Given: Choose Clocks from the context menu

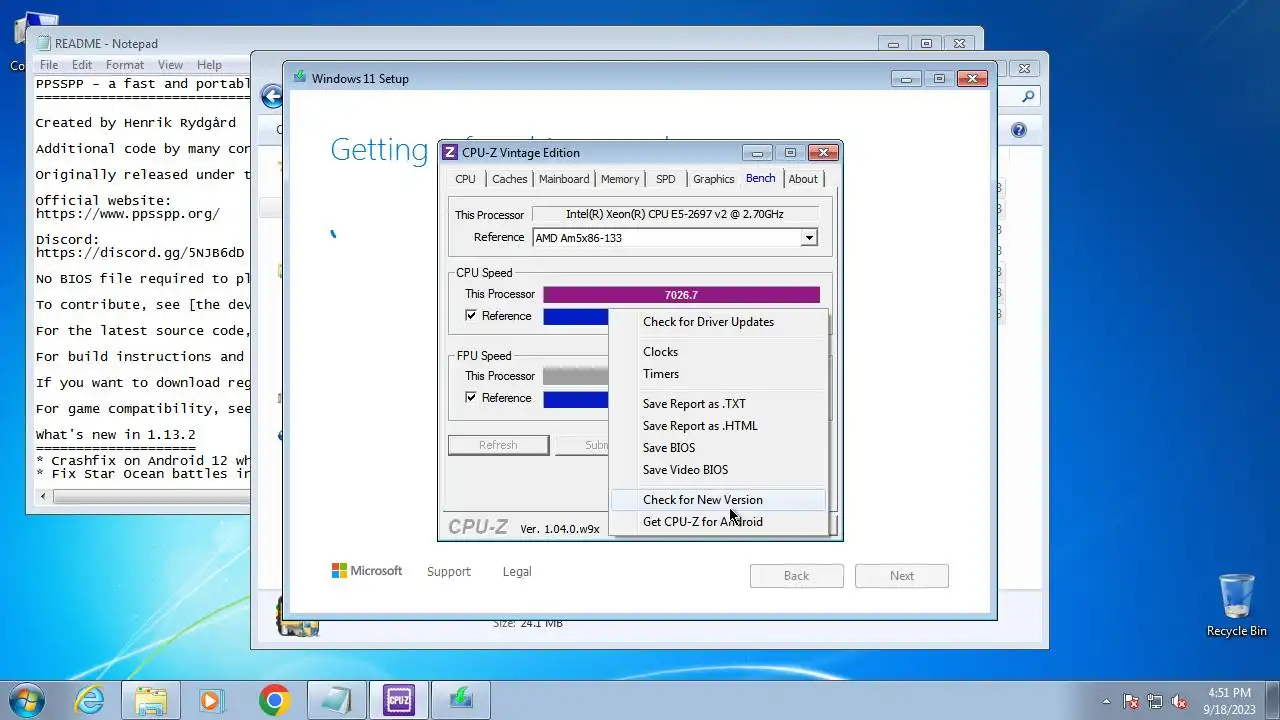Looking at the screenshot, I should (719, 352).
